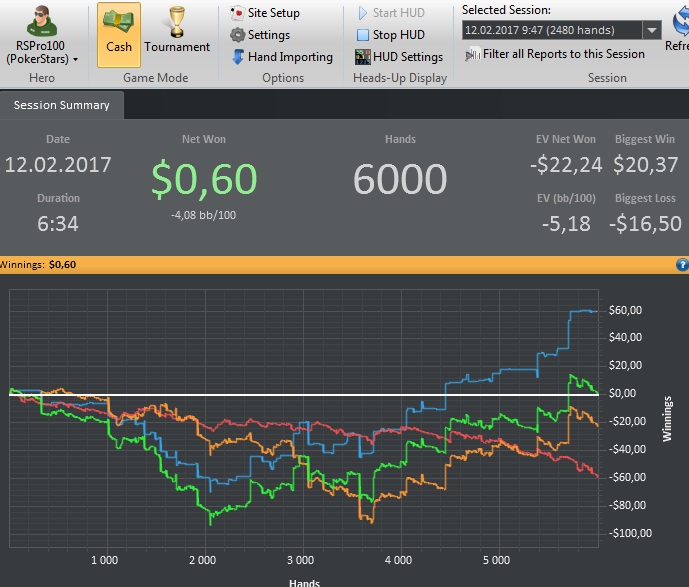Screen dimensions: 689x587
Task: Click the help question mark icon
Action: (x=682, y=265)
